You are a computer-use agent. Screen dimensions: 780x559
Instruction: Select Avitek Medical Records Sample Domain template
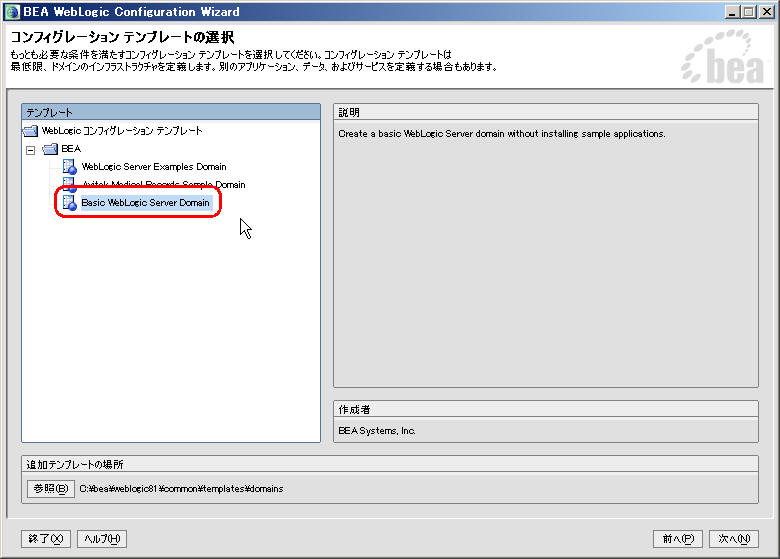point(163,185)
